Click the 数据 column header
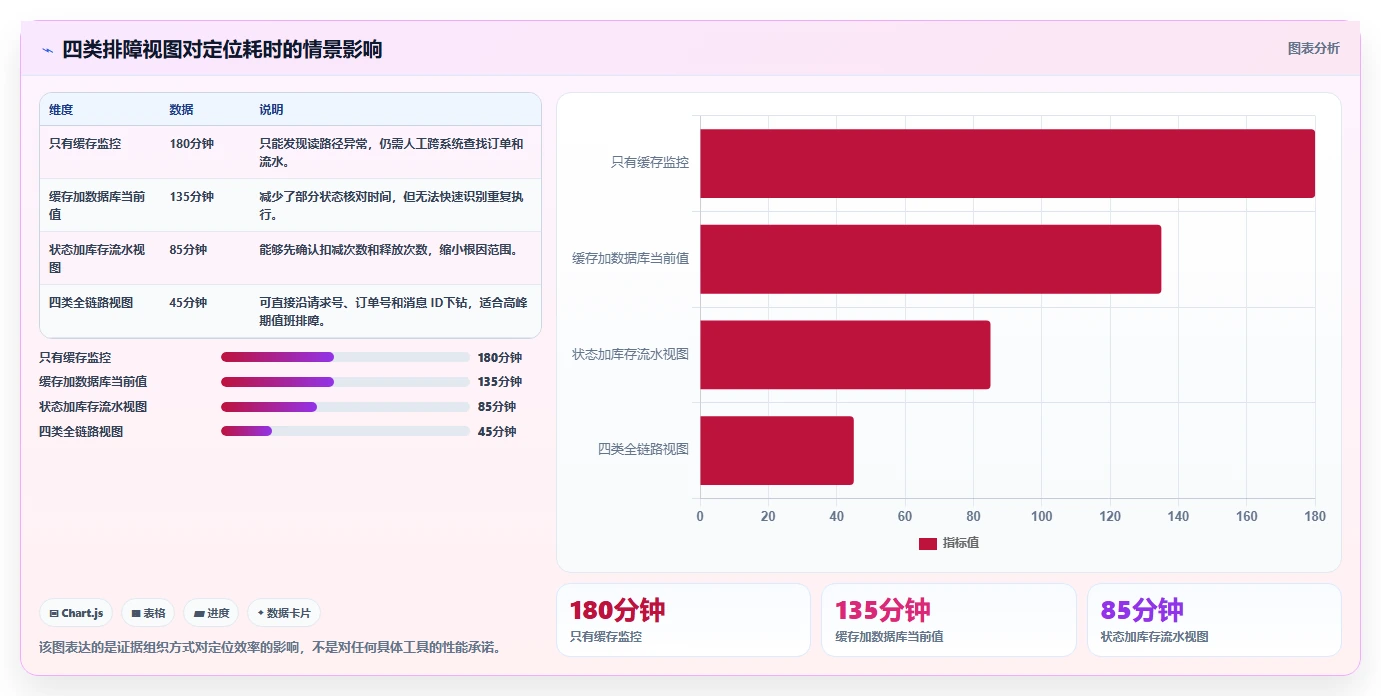Viewport: 1381px width, 696px height. point(182,110)
